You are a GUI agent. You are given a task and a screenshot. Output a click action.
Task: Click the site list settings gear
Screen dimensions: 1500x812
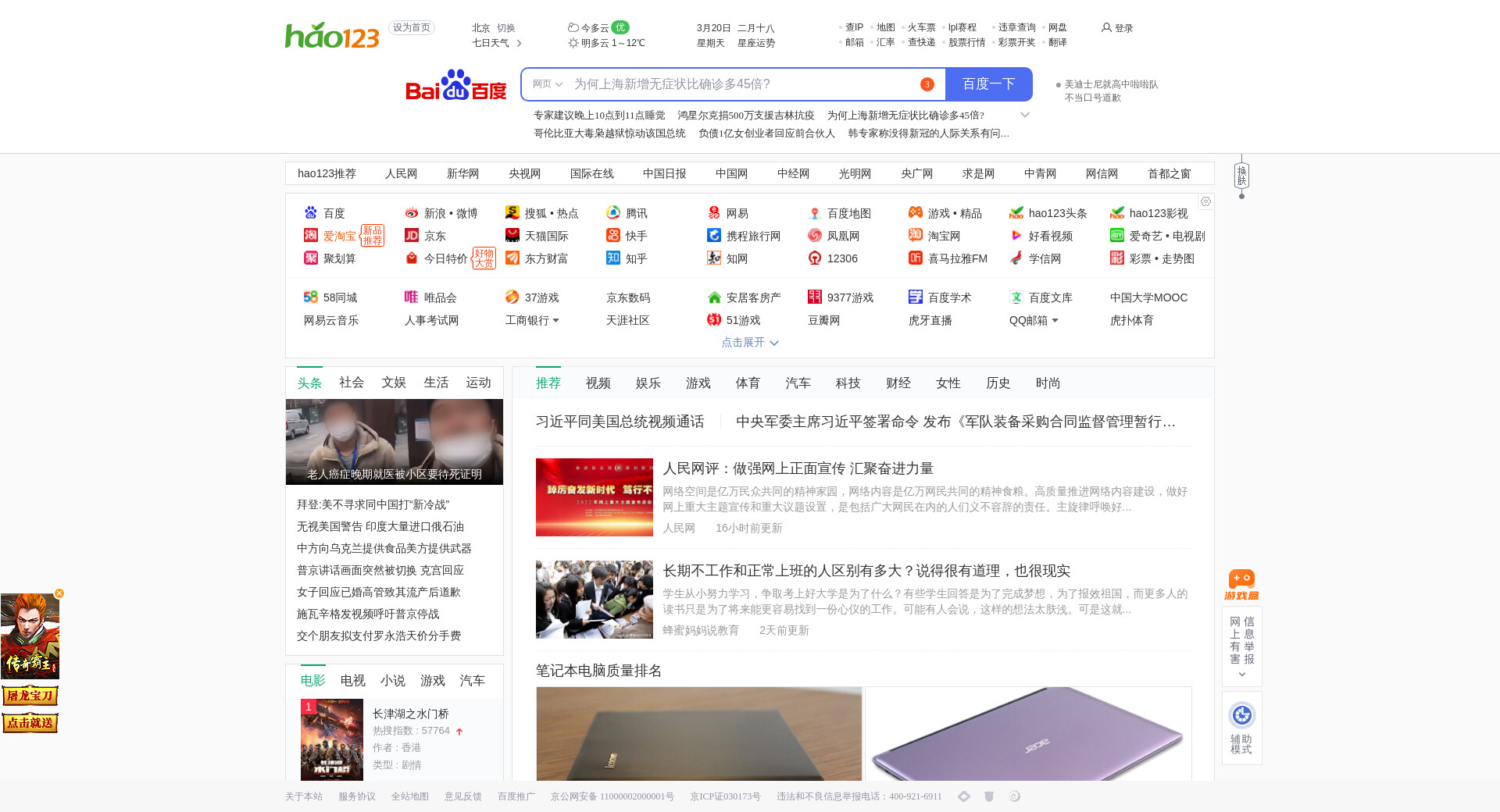point(1205,201)
